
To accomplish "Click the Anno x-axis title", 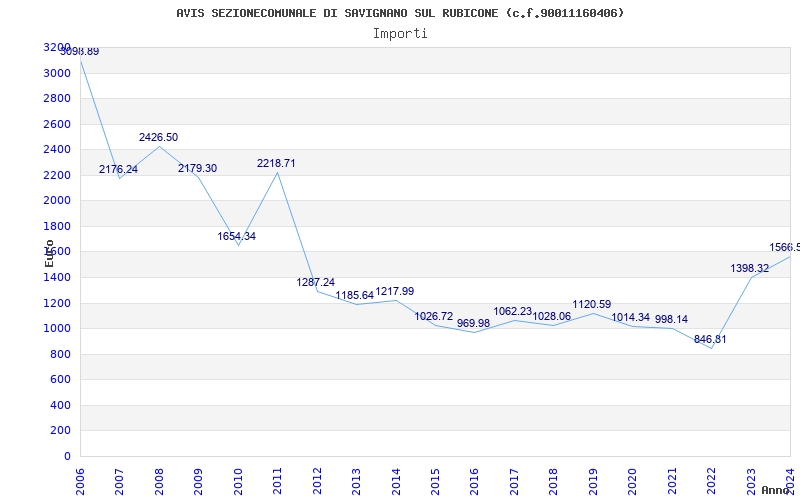I will pos(776,490).
